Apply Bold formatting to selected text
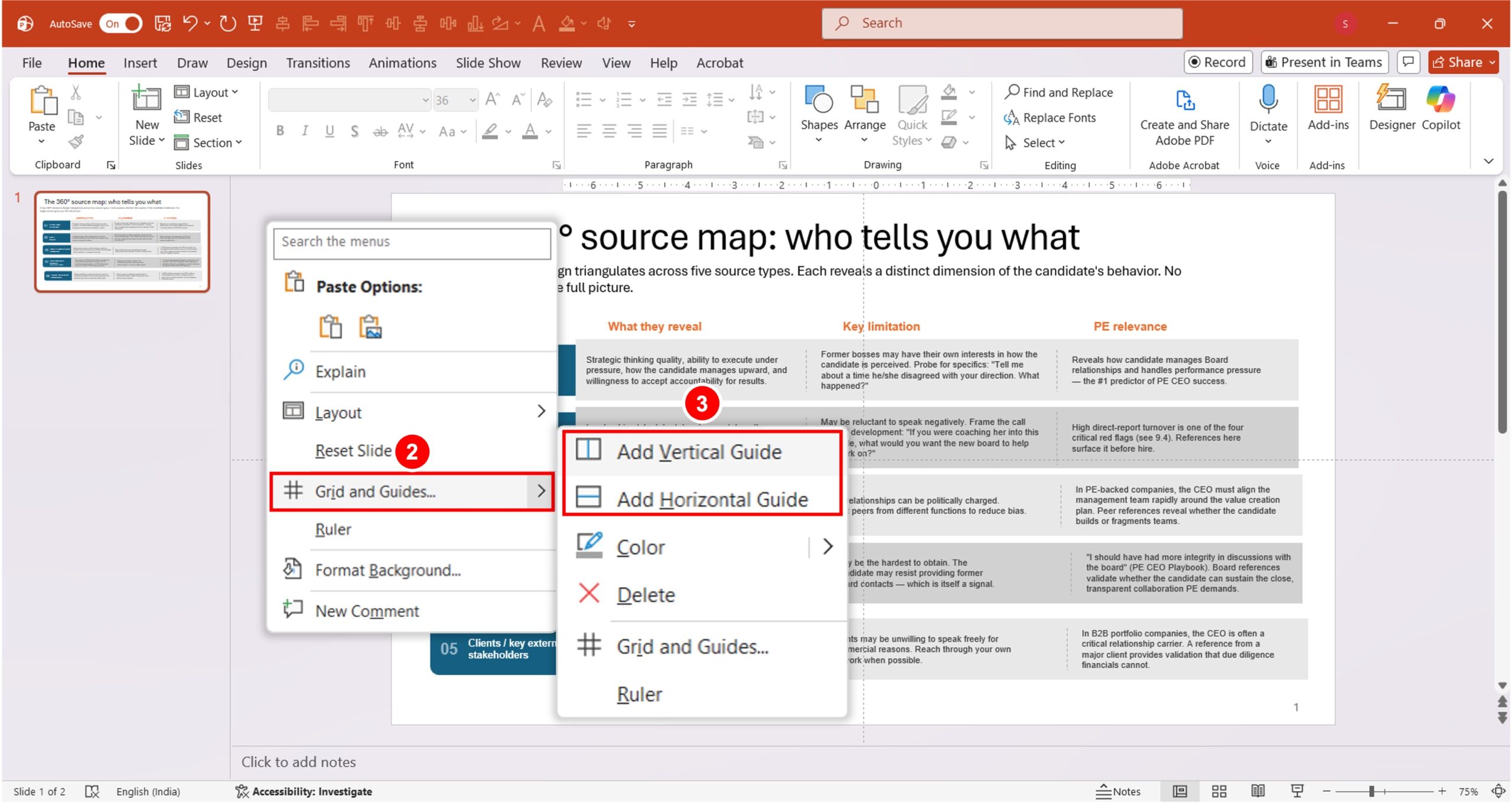This screenshot has width=1512, height=803. tap(280, 131)
